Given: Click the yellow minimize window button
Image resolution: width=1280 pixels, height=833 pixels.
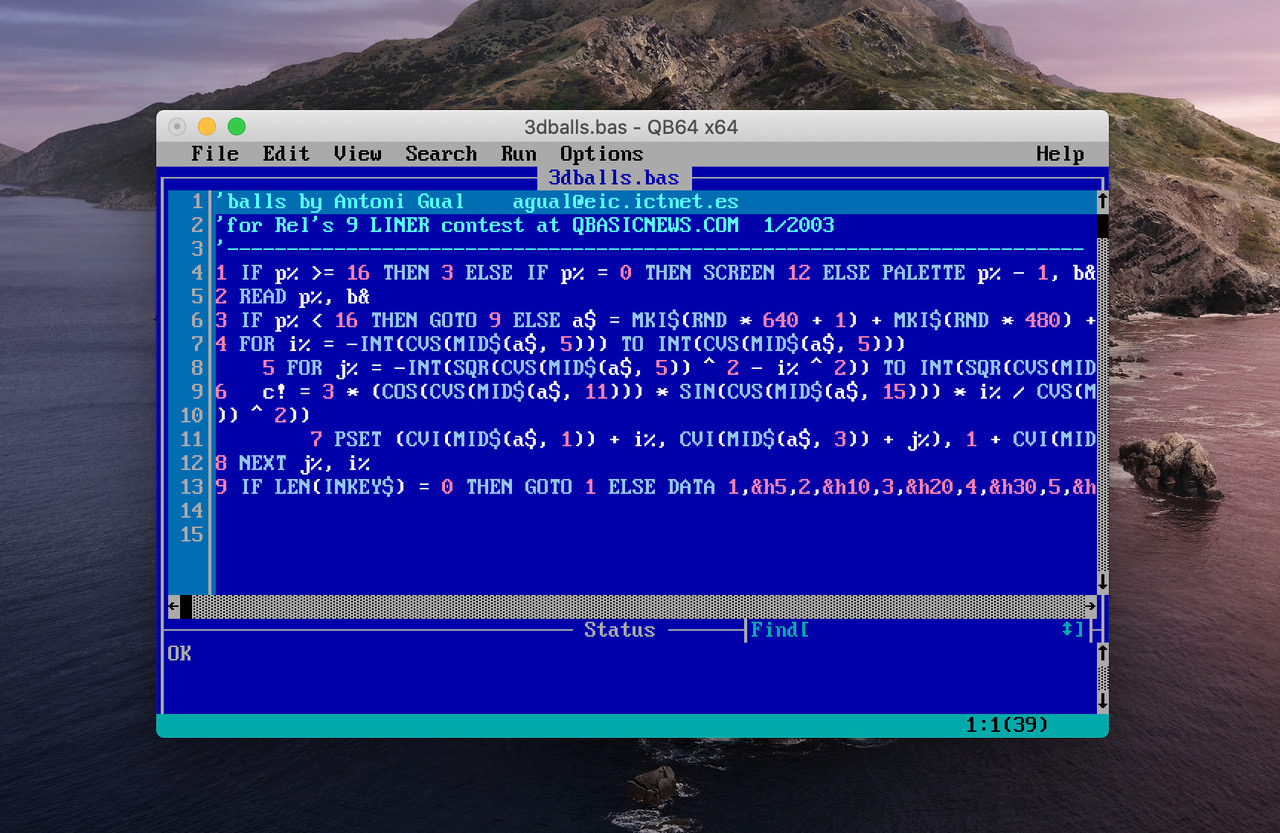Looking at the screenshot, I should 207,127.
